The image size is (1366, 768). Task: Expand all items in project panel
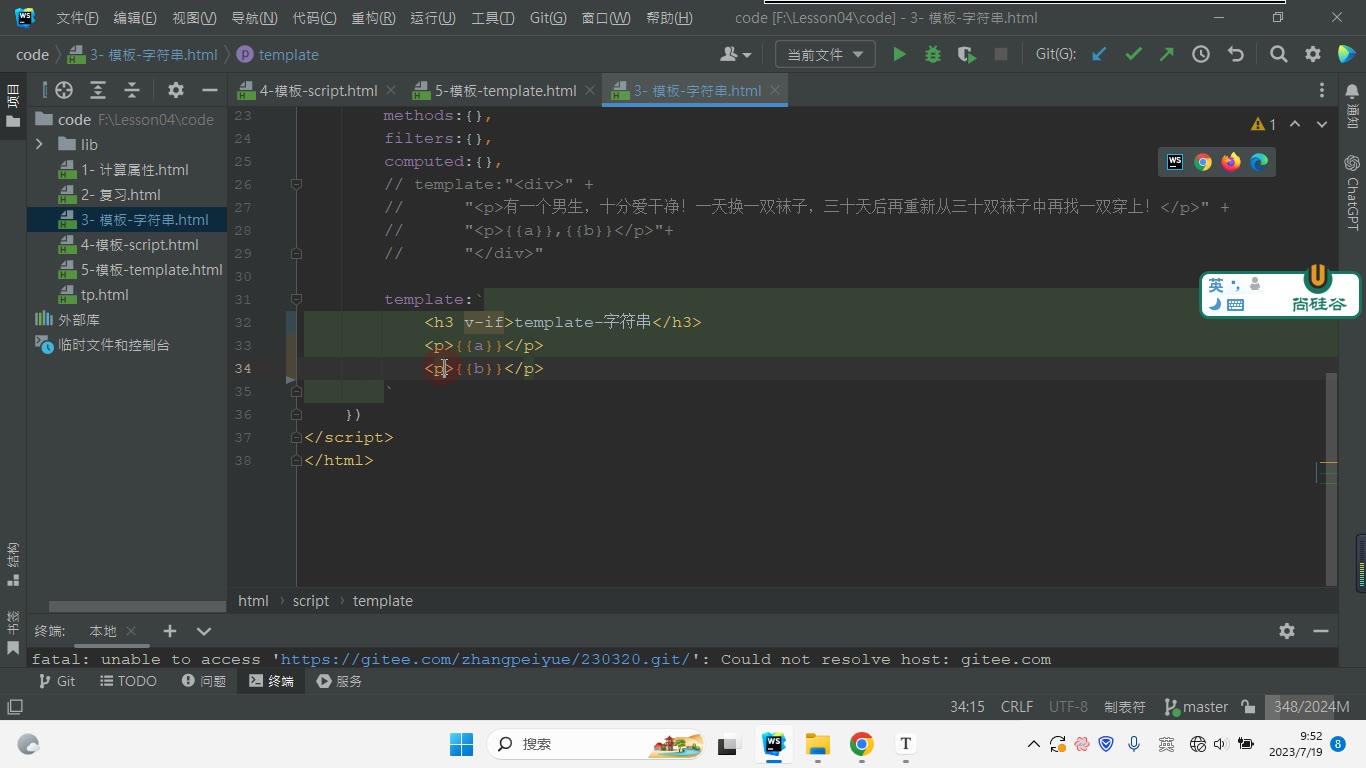pyautogui.click(x=98, y=90)
